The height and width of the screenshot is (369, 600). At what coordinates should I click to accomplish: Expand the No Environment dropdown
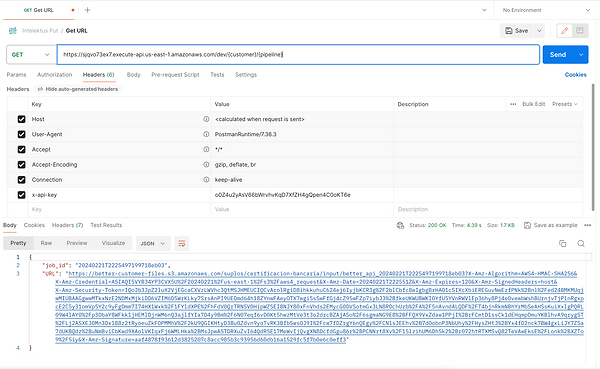(546, 10)
